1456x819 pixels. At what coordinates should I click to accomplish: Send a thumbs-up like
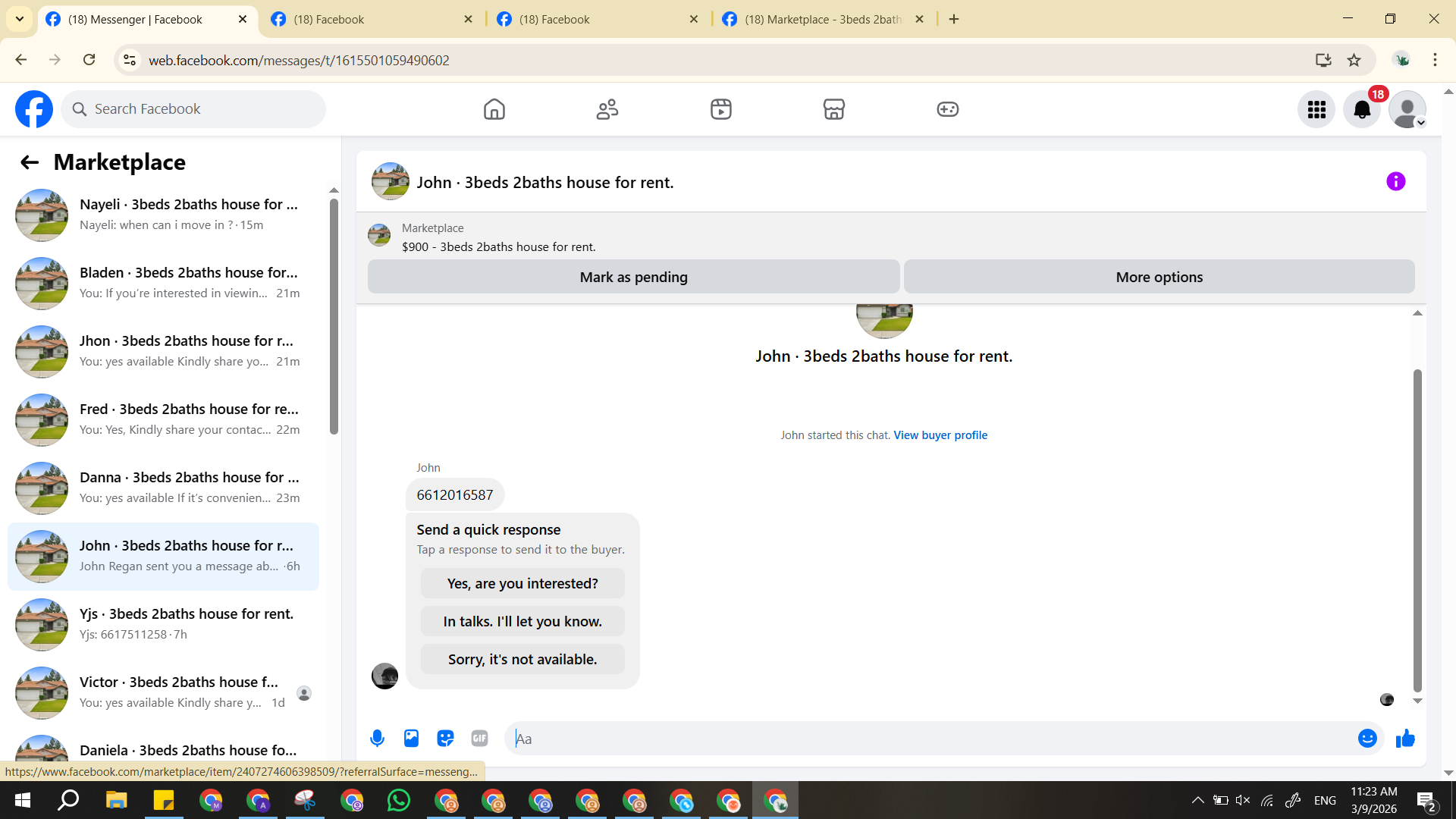click(1405, 738)
